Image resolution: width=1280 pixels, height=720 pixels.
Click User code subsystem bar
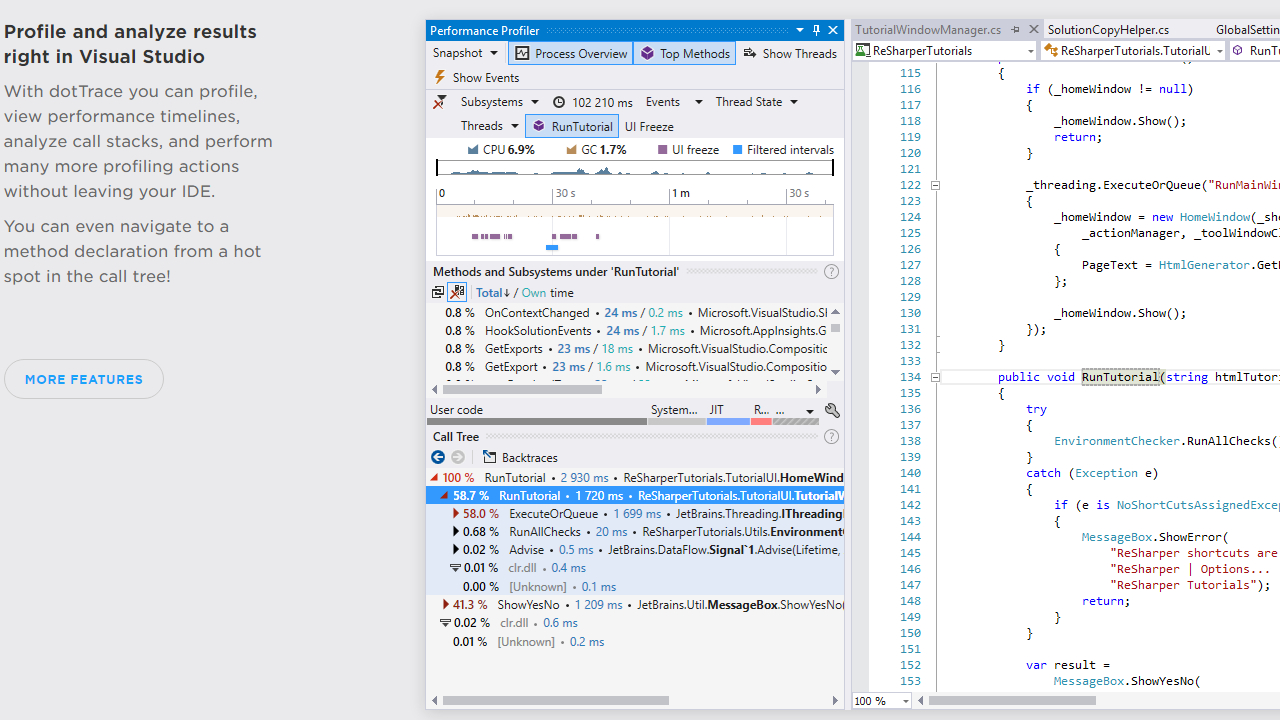[537, 421]
